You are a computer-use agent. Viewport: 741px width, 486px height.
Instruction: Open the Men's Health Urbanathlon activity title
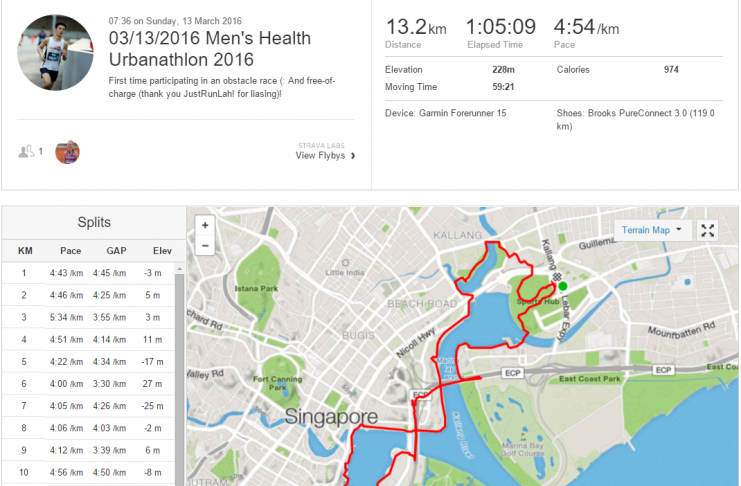pyautogui.click(x=210, y=49)
